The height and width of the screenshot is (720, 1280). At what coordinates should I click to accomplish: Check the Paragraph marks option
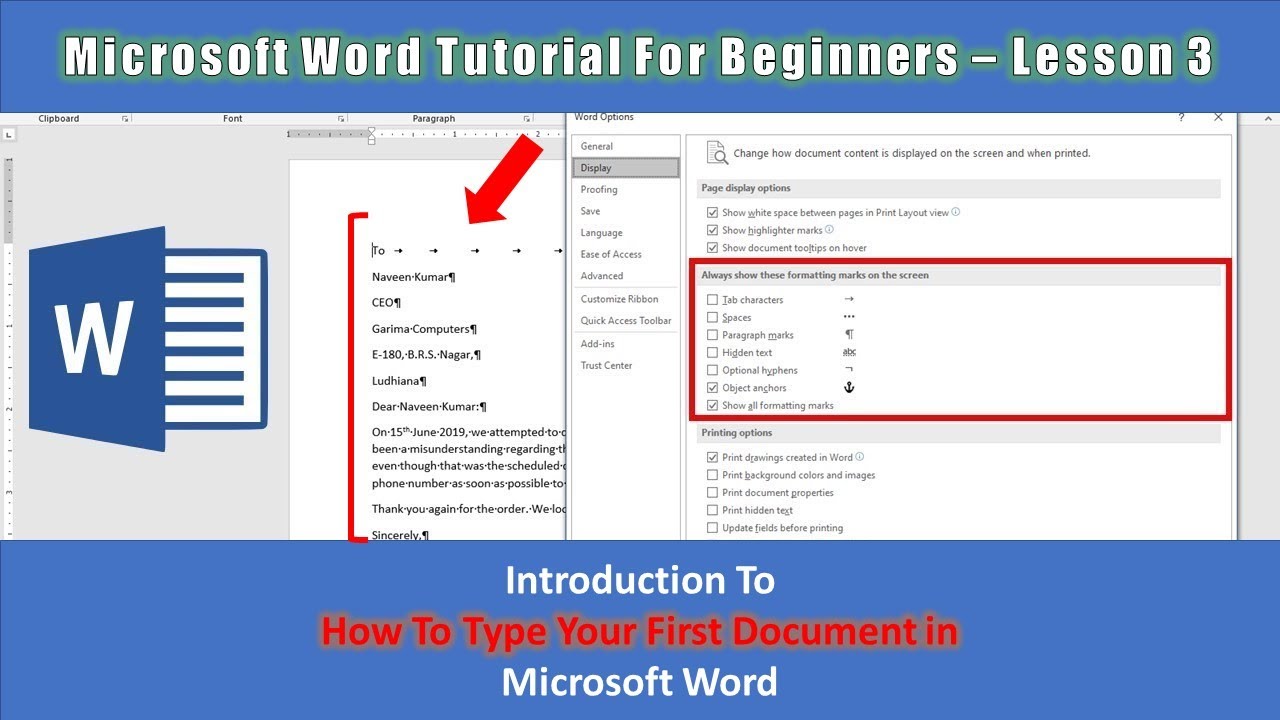[712, 335]
